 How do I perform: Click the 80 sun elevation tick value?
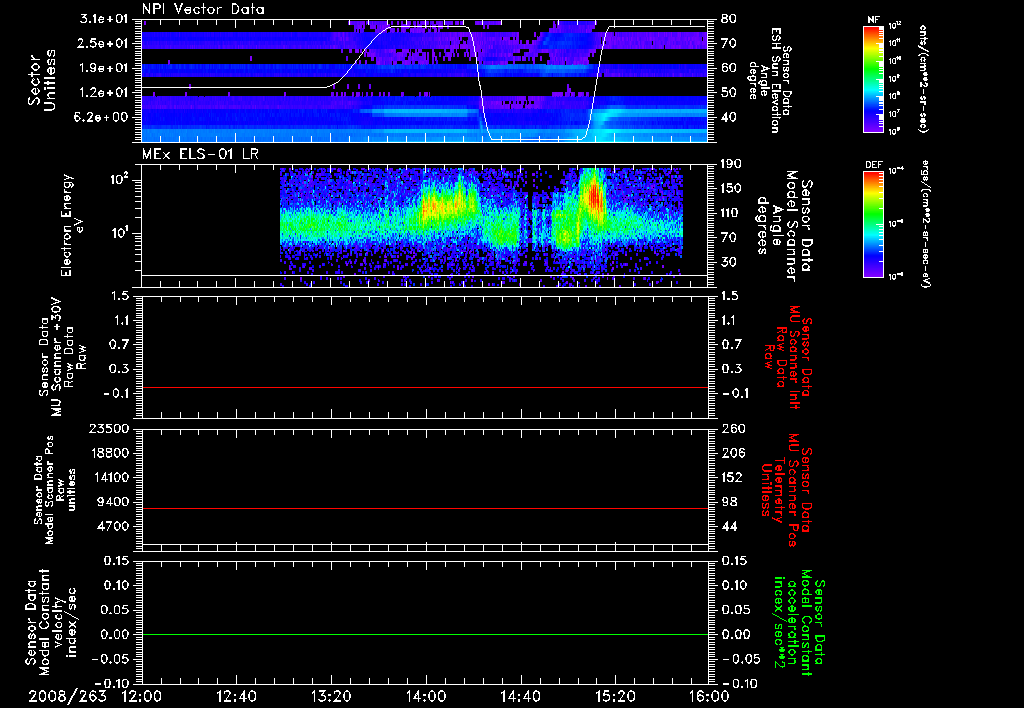729,19
